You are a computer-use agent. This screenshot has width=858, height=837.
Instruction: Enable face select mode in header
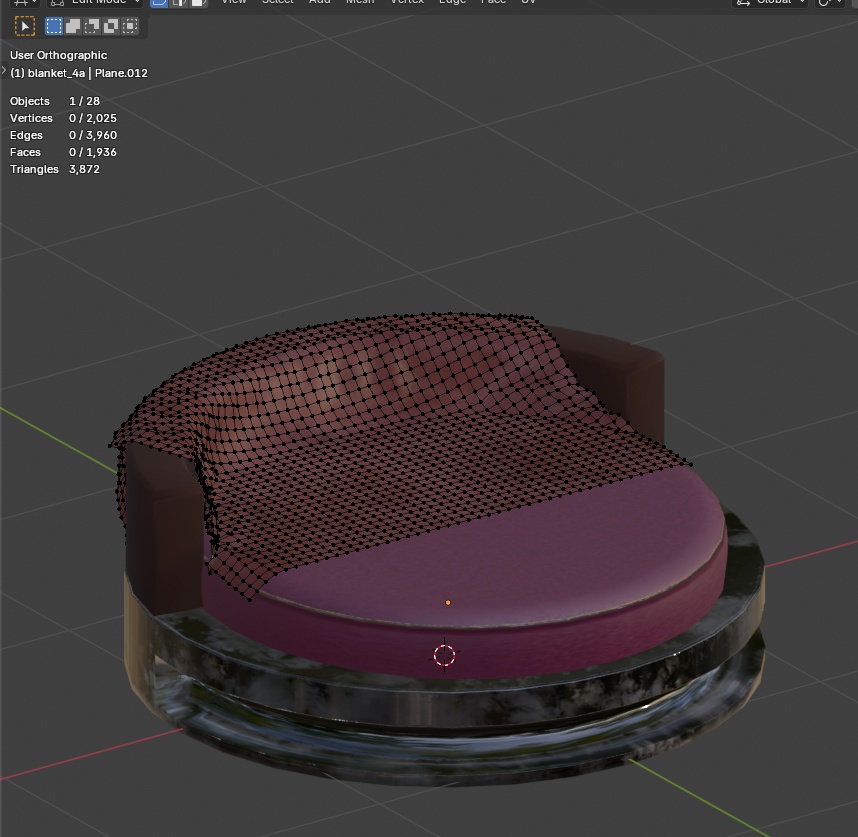coord(198,3)
